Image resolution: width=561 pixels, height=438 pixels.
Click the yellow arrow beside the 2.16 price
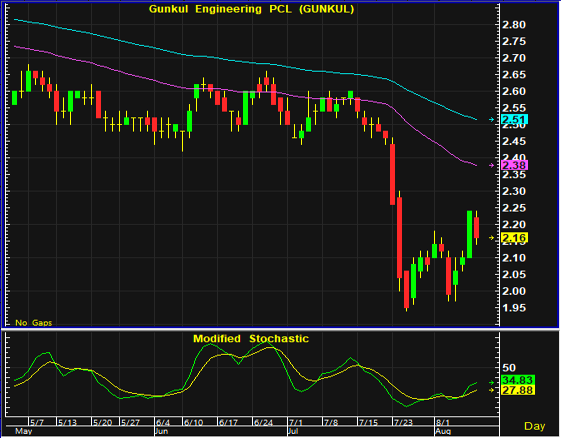coord(492,238)
